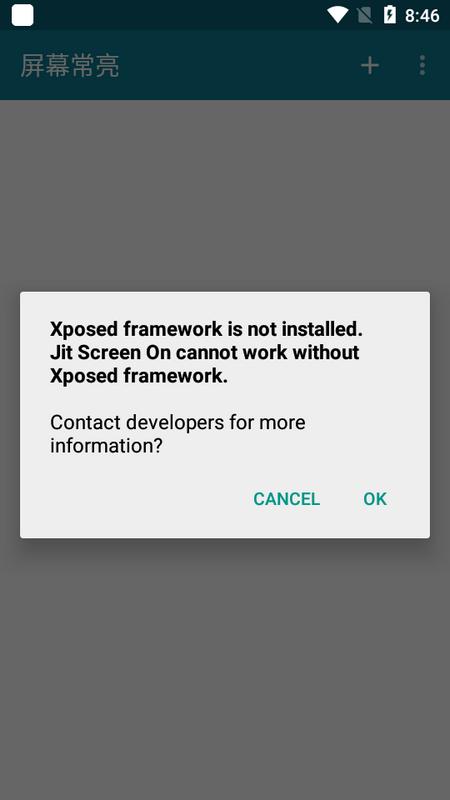450x800 pixels.
Task: Tap the Wi-Fi signal status icon
Action: 337,15
